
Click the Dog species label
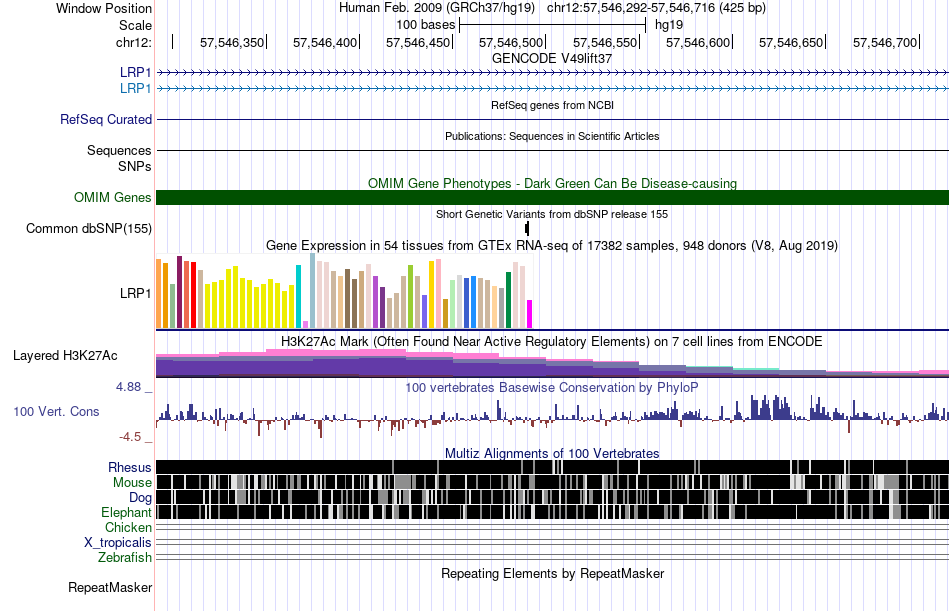pos(141,498)
